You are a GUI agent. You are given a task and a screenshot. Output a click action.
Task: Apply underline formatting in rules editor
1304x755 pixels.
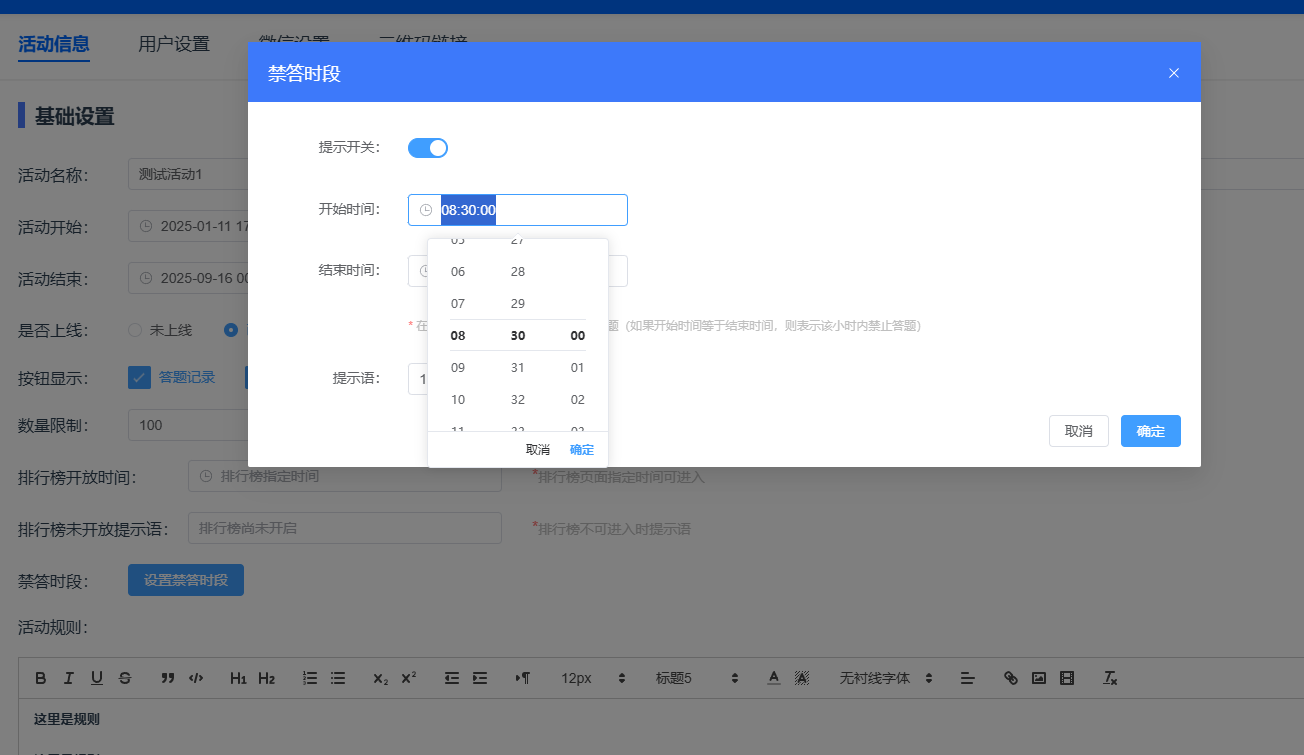pos(97,678)
